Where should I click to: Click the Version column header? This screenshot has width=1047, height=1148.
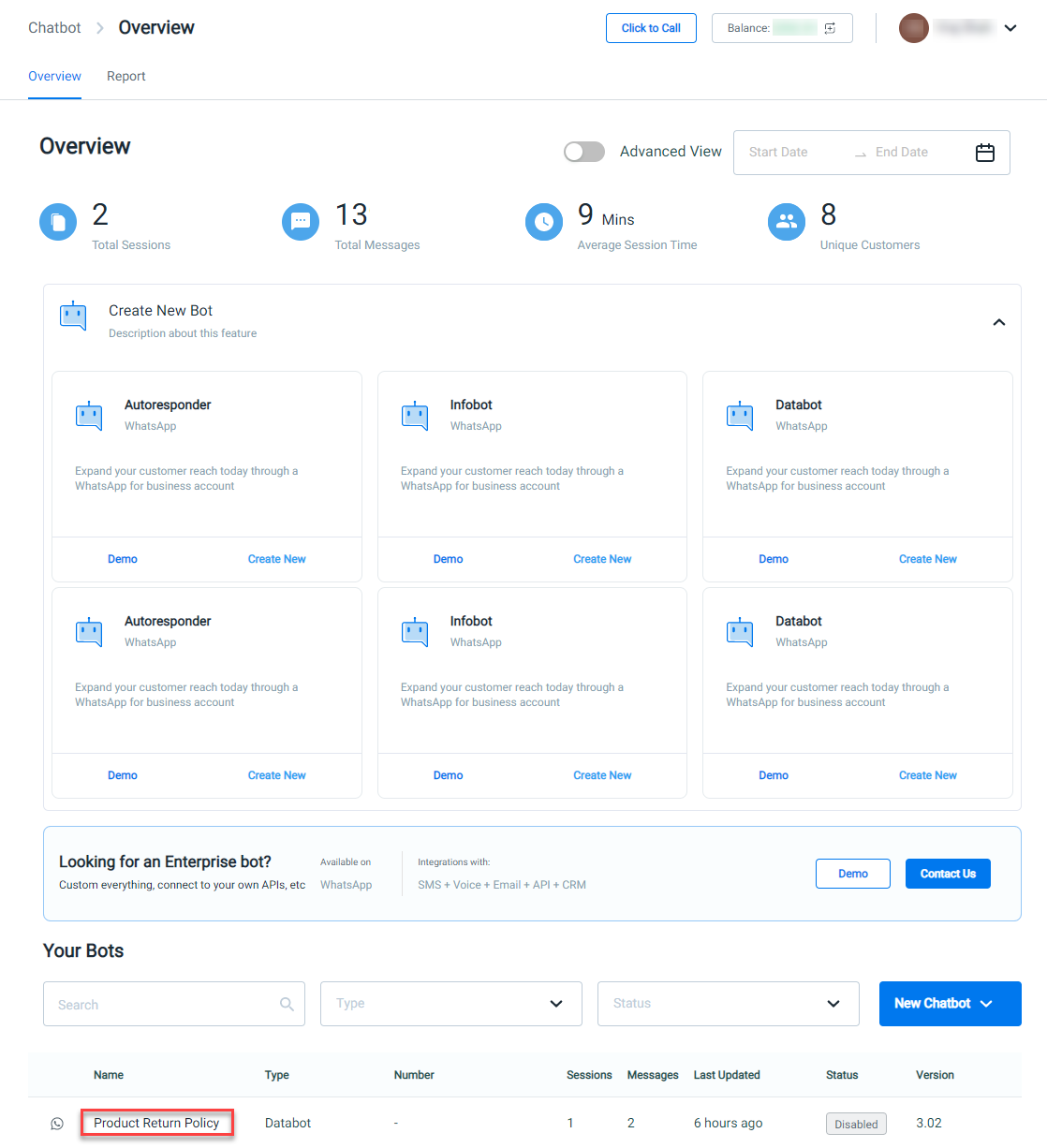click(935, 1075)
